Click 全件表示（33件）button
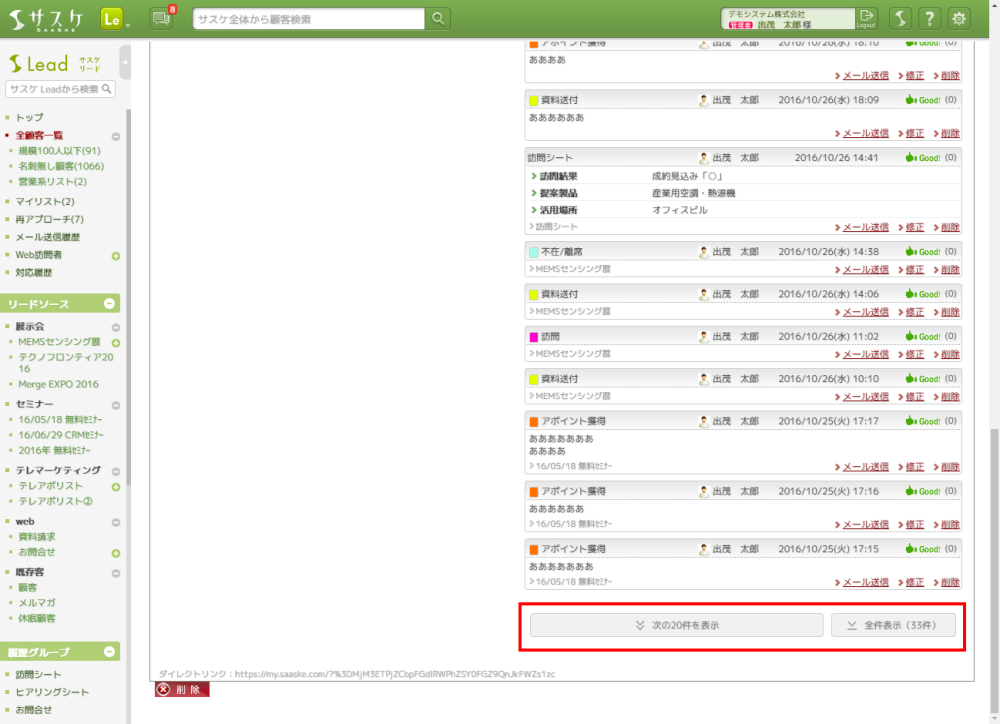The width and height of the screenshot is (1000, 724). [x=893, y=625]
